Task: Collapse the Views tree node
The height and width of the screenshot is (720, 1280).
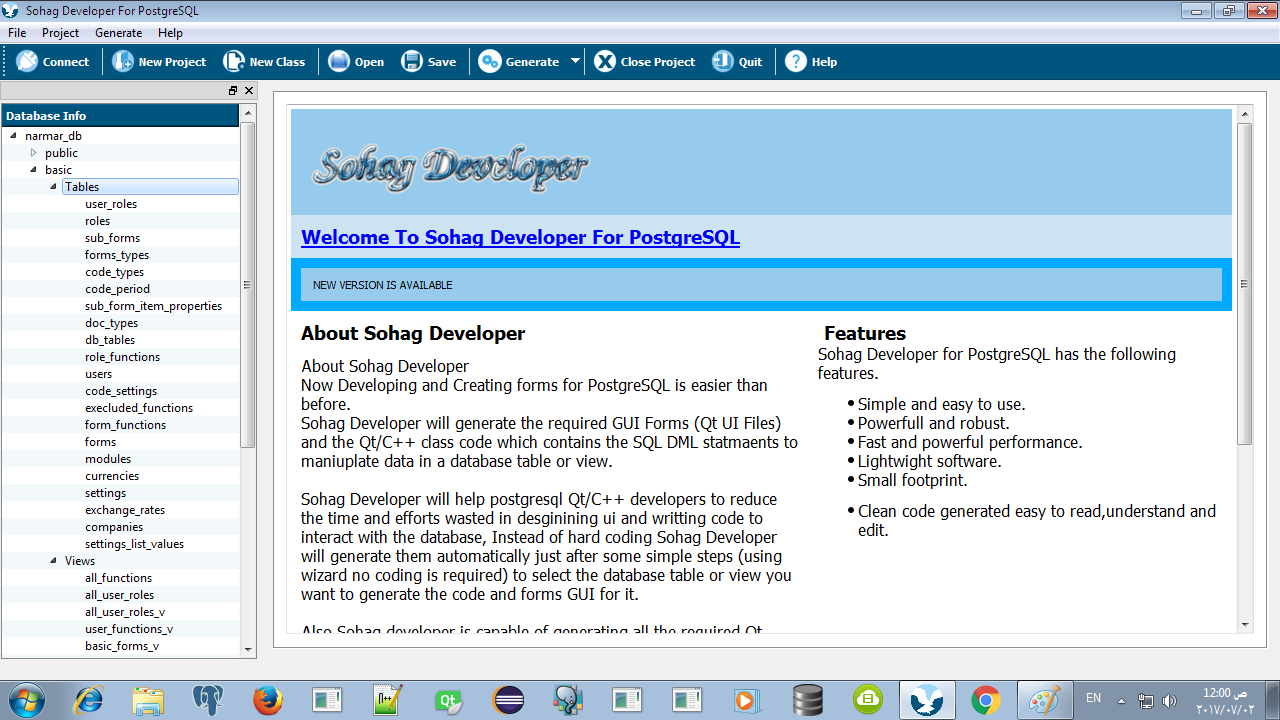Action: pyautogui.click(x=53, y=561)
